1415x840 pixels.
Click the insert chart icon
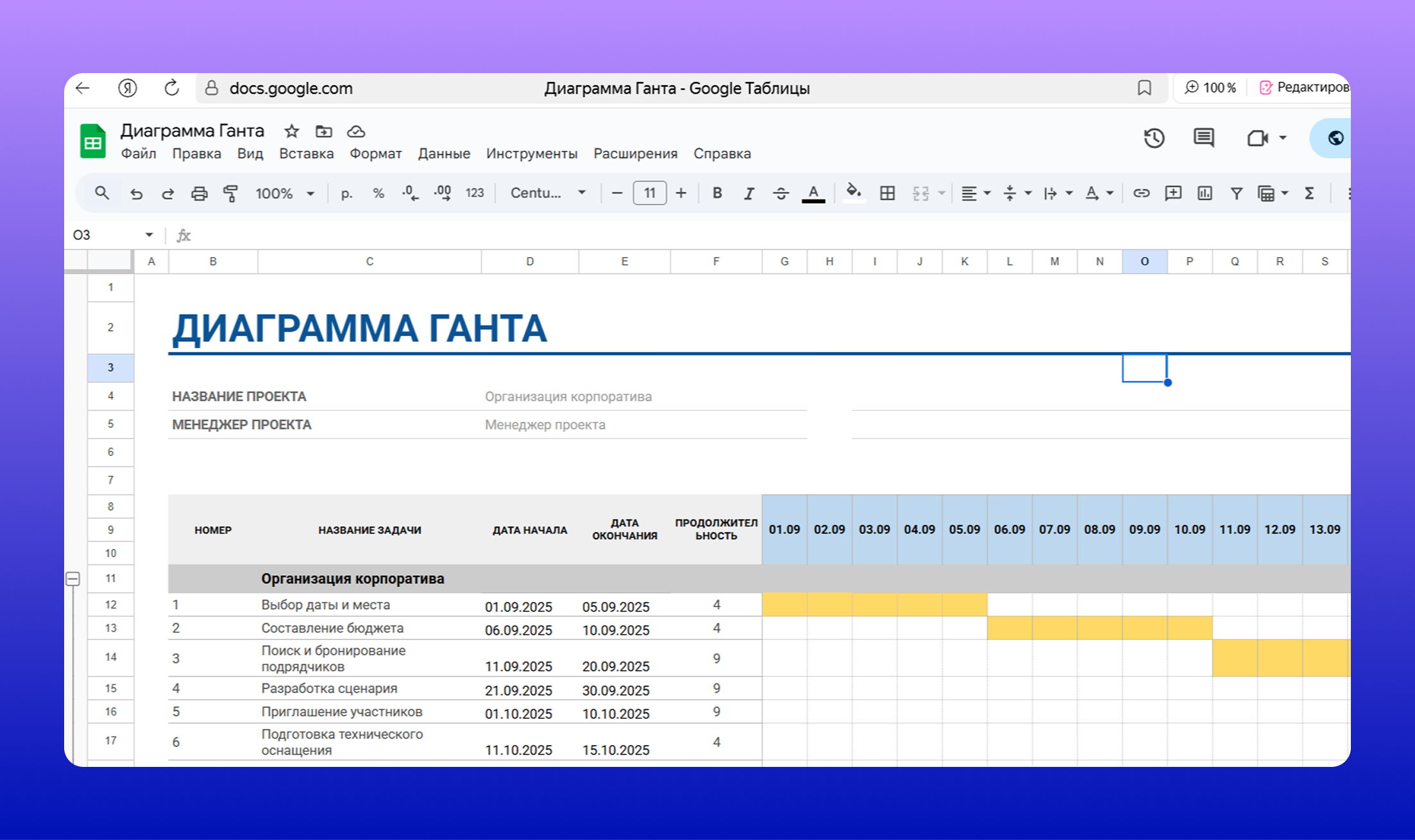(x=1205, y=193)
